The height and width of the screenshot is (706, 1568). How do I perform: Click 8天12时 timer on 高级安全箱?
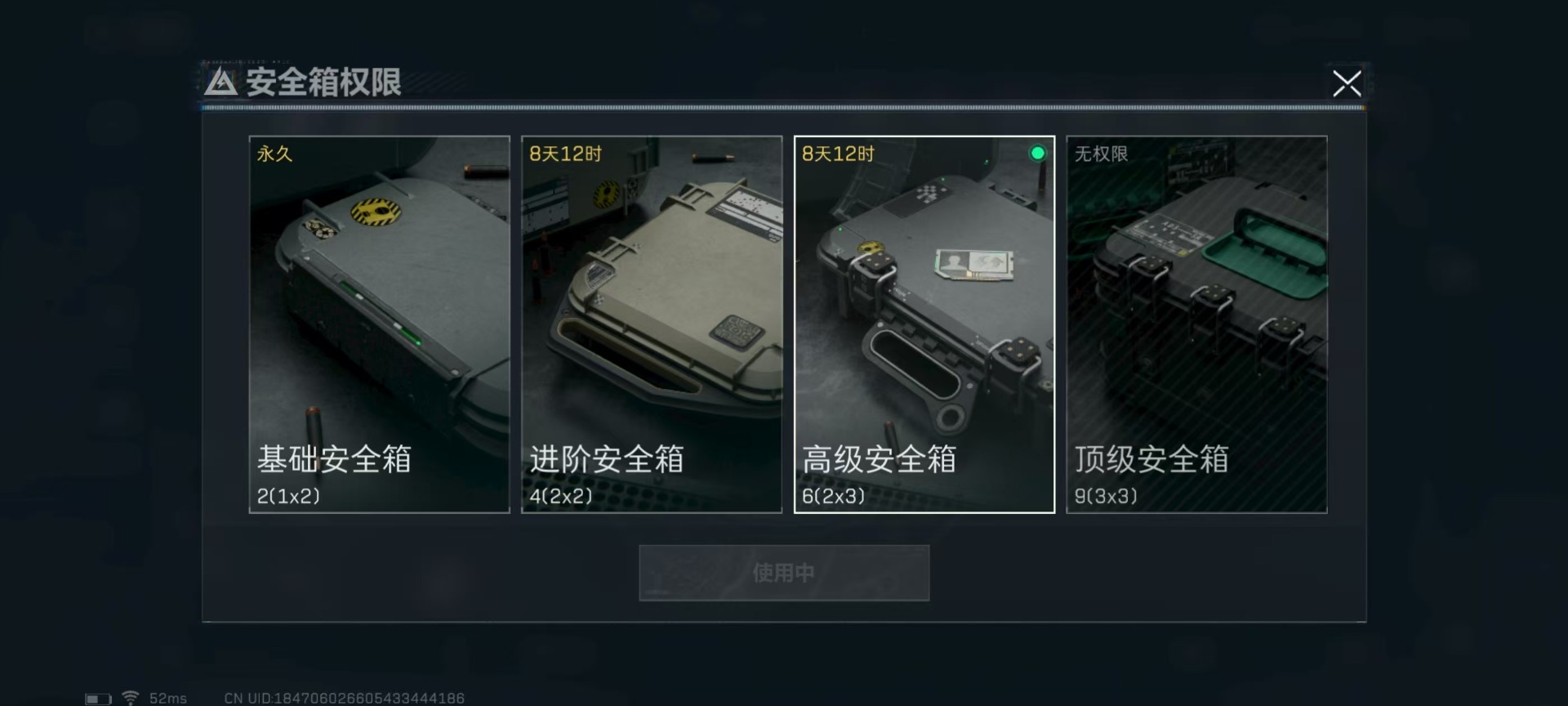click(x=838, y=154)
